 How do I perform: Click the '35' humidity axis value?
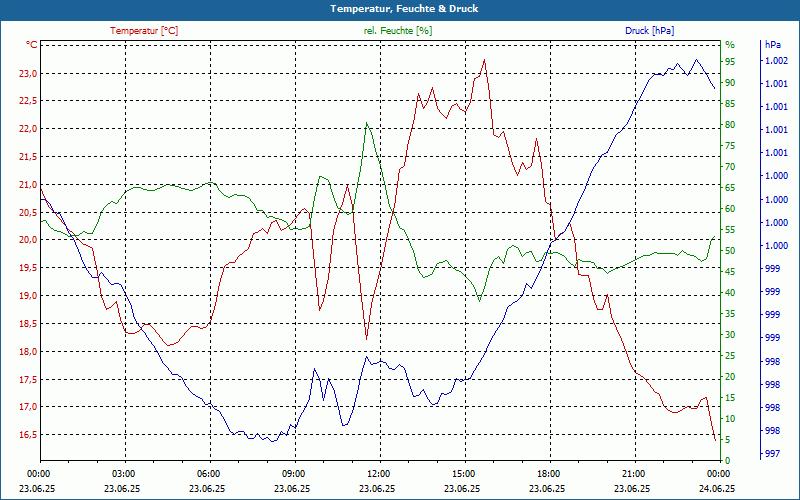point(730,314)
